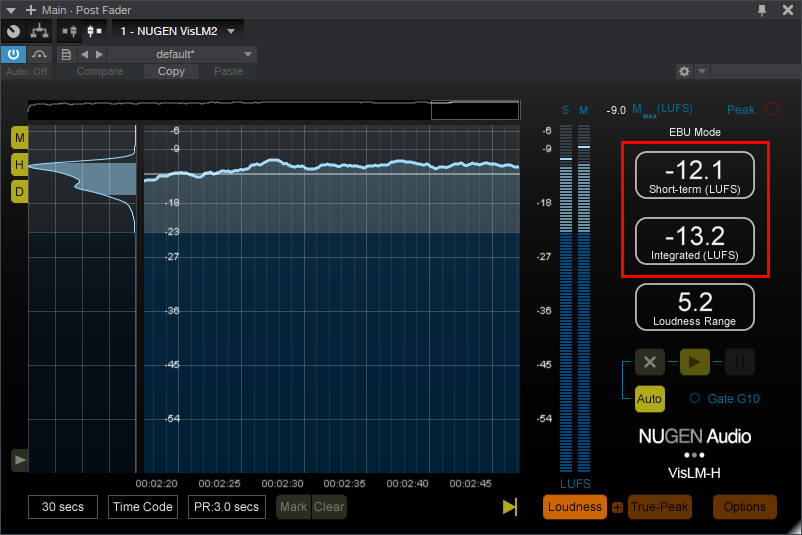Image resolution: width=802 pixels, height=535 pixels.
Task: Load the previous preset arrow
Action: pos(84,54)
